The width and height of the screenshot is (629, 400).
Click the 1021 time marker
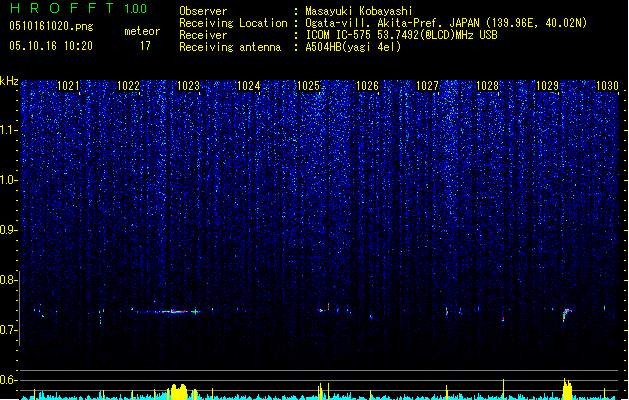pos(68,86)
